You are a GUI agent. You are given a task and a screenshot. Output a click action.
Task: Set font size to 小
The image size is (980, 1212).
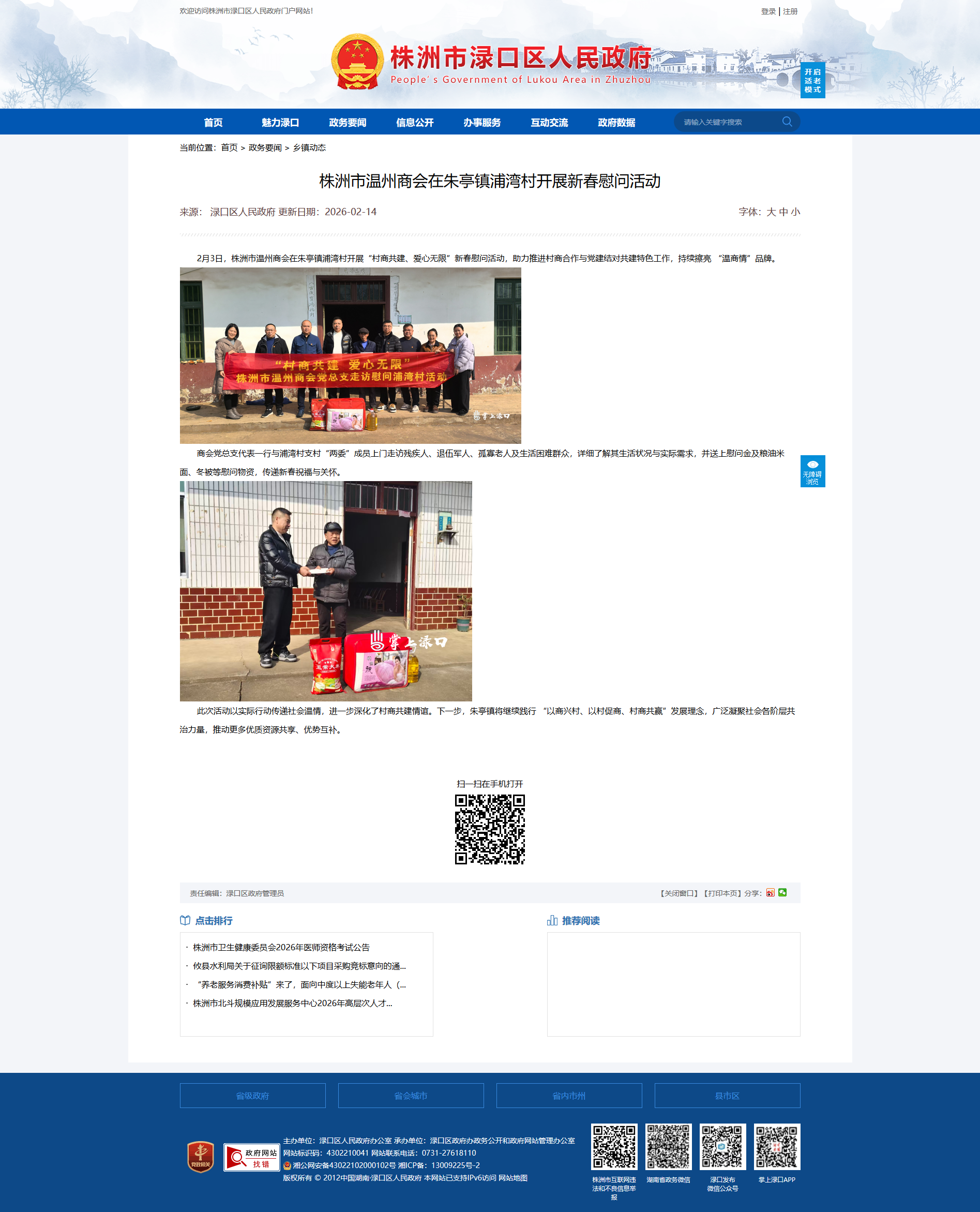click(795, 212)
